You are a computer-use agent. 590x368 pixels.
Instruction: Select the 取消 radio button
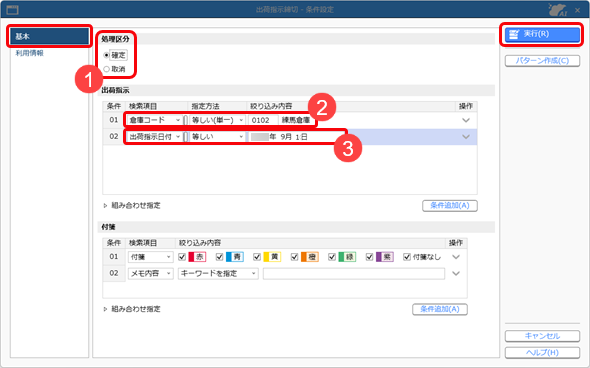tap(106, 69)
